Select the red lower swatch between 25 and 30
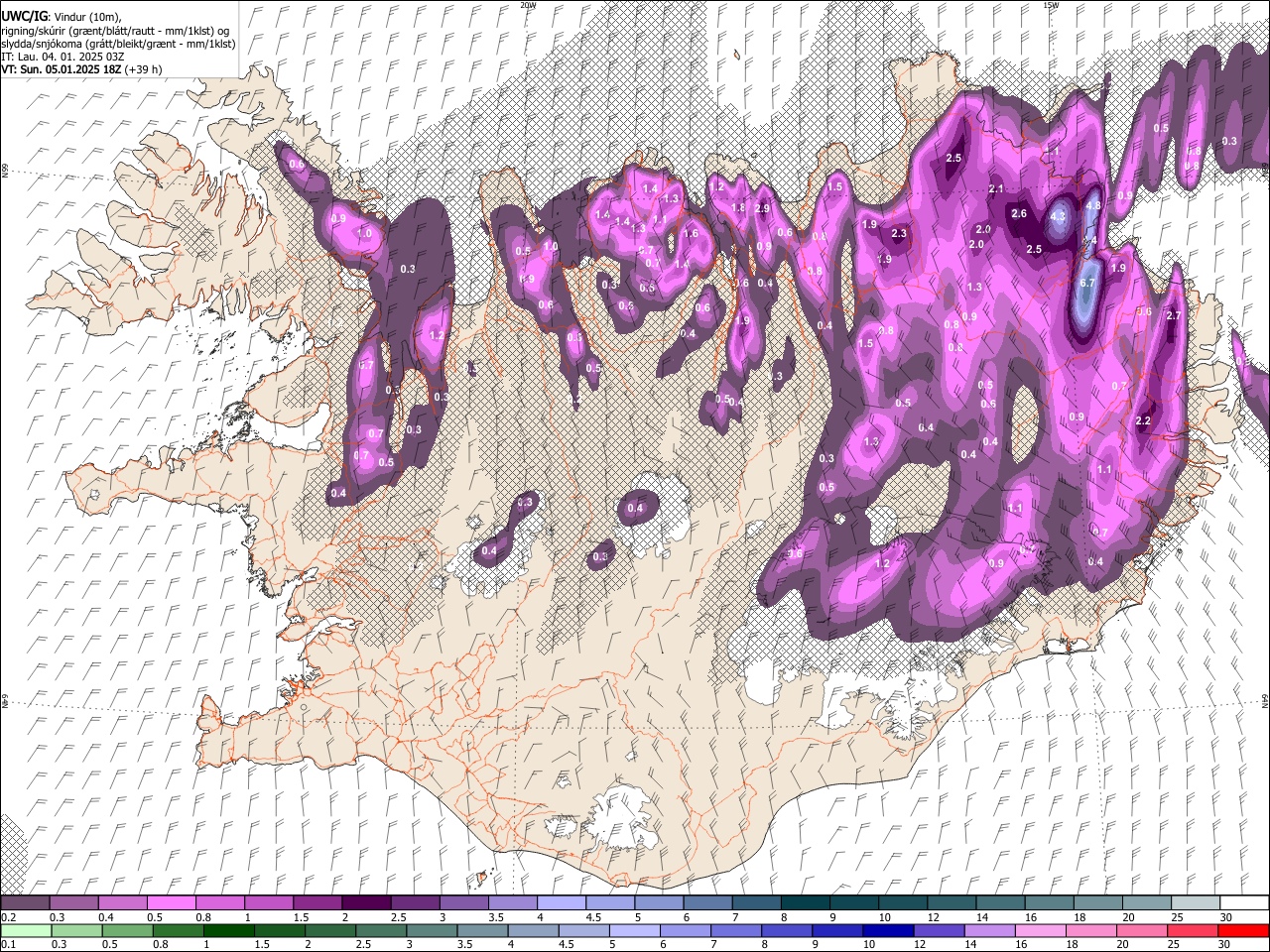 1194,931
